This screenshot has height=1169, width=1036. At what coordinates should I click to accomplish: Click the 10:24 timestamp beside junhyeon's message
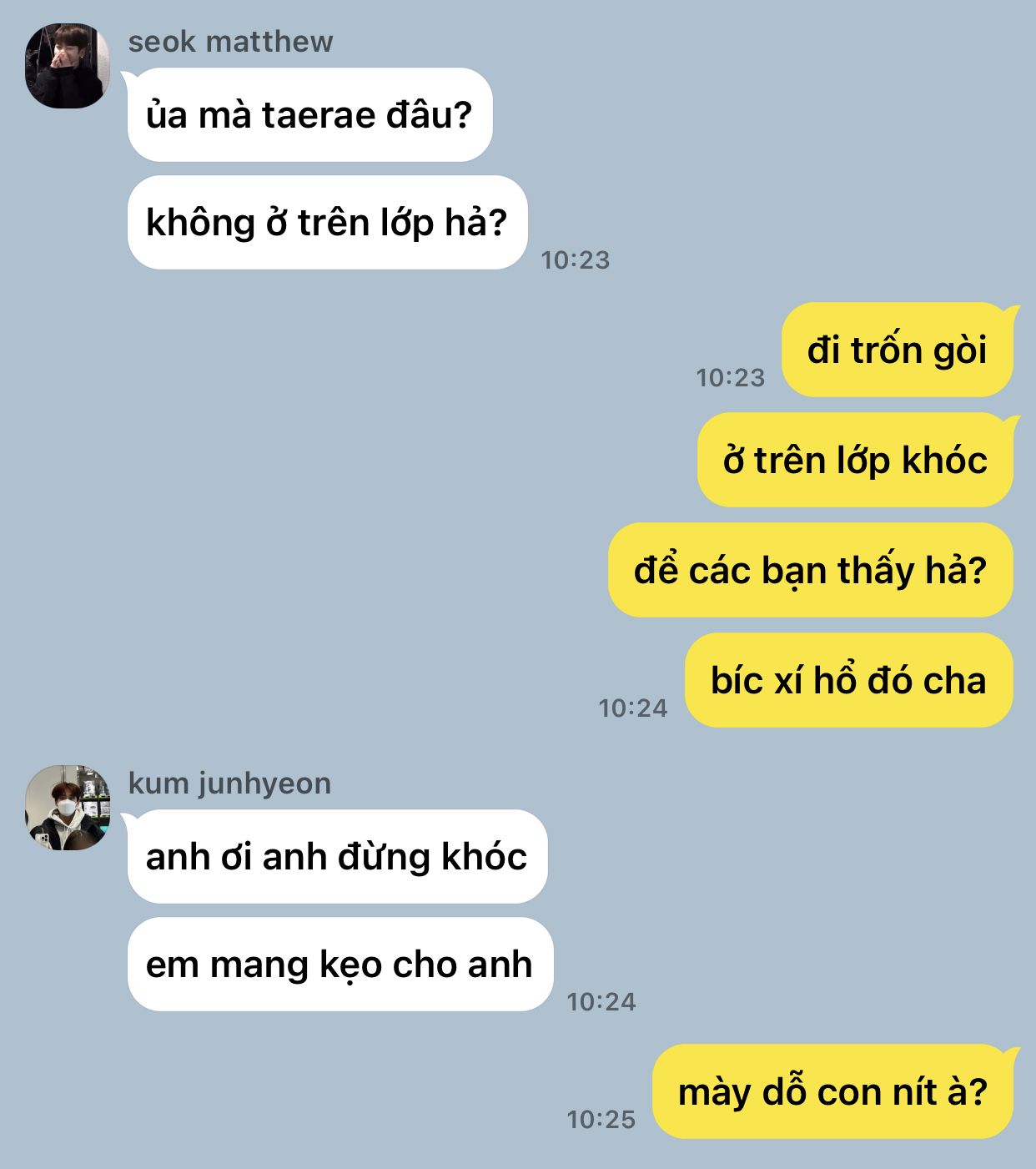pos(601,1002)
